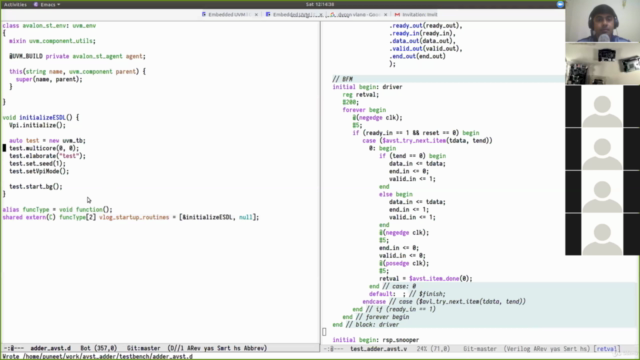Click the 'end // block: driver' line
640x360 pixels.
(366, 324)
